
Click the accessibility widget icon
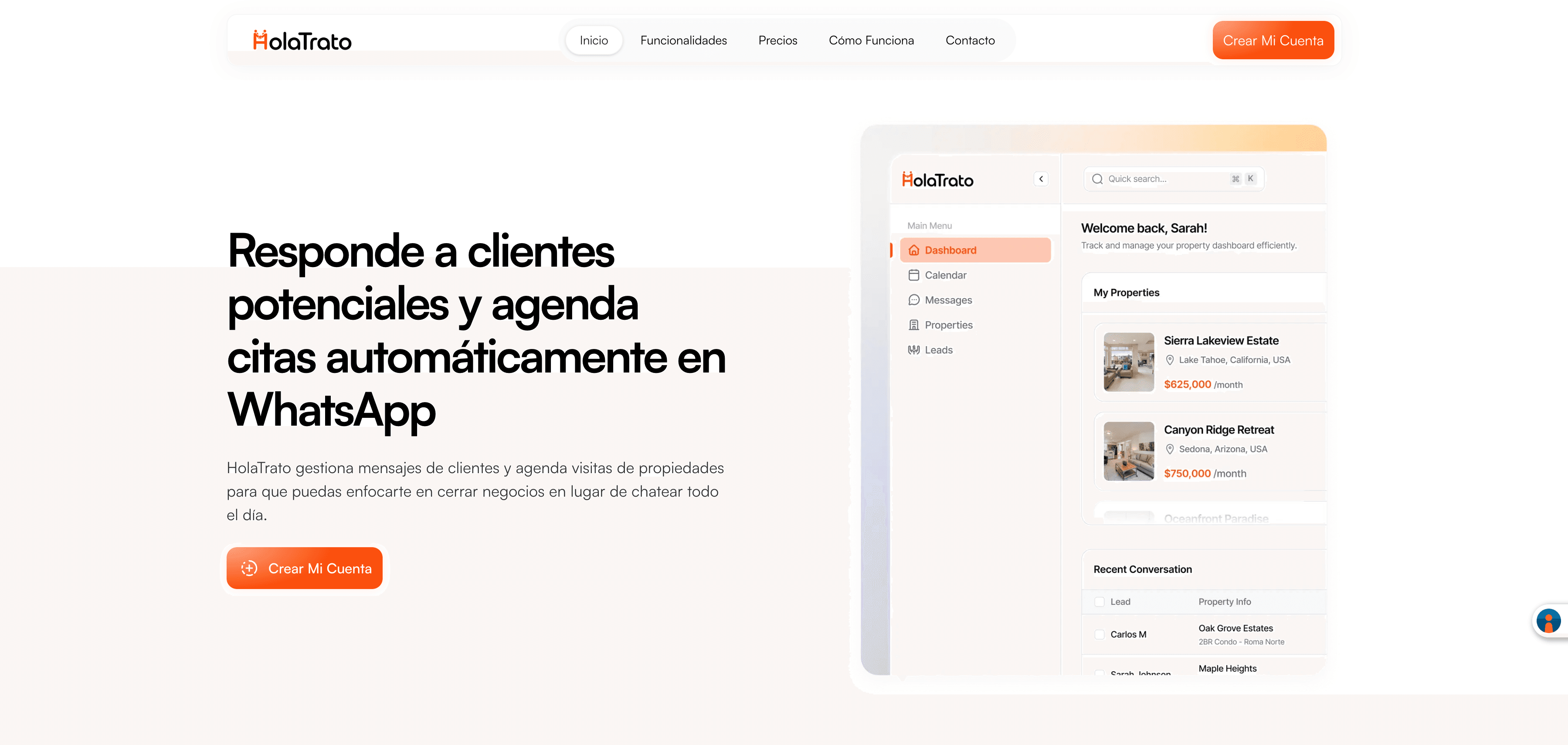[1548, 621]
